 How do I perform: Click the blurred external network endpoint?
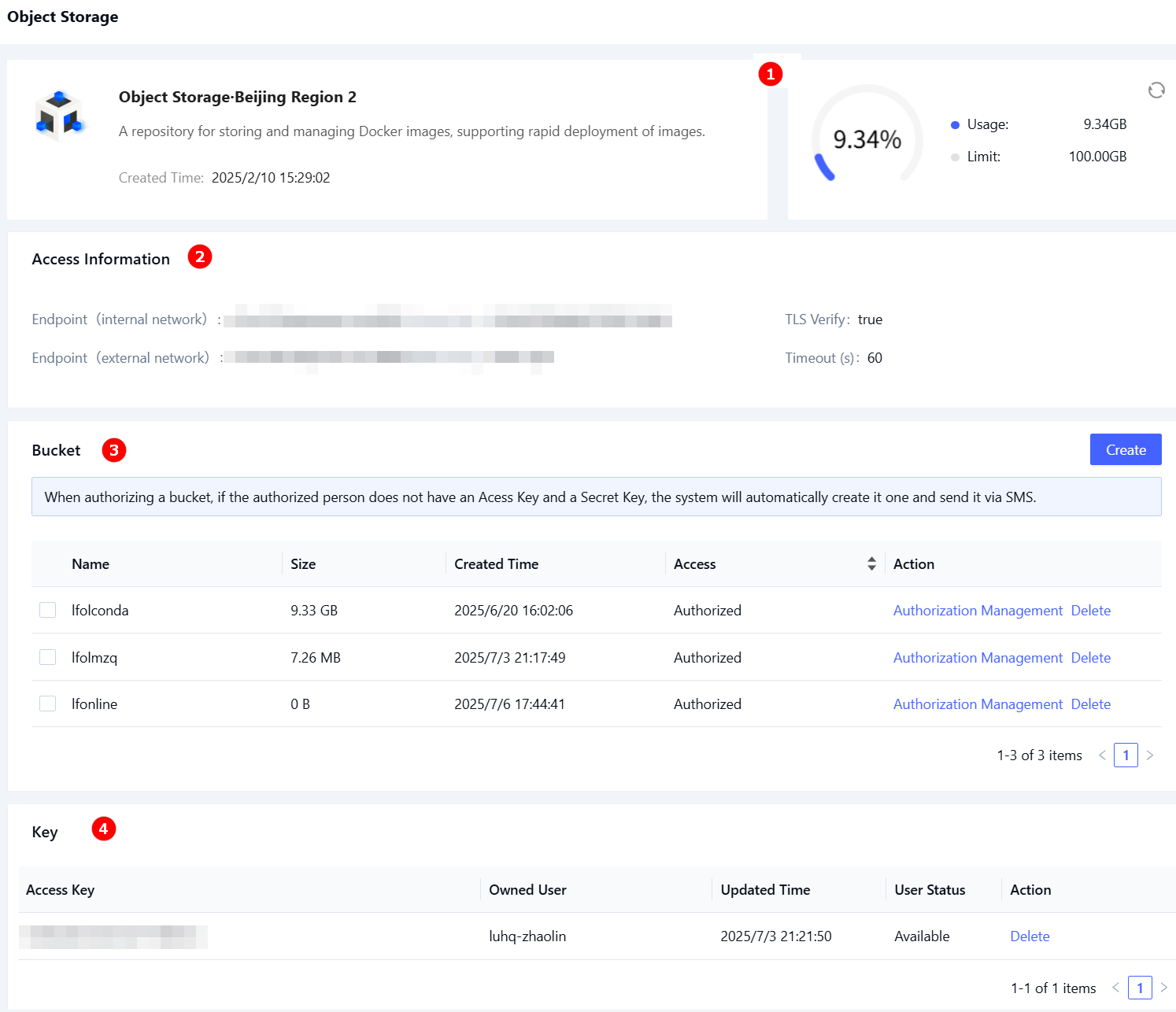389,358
